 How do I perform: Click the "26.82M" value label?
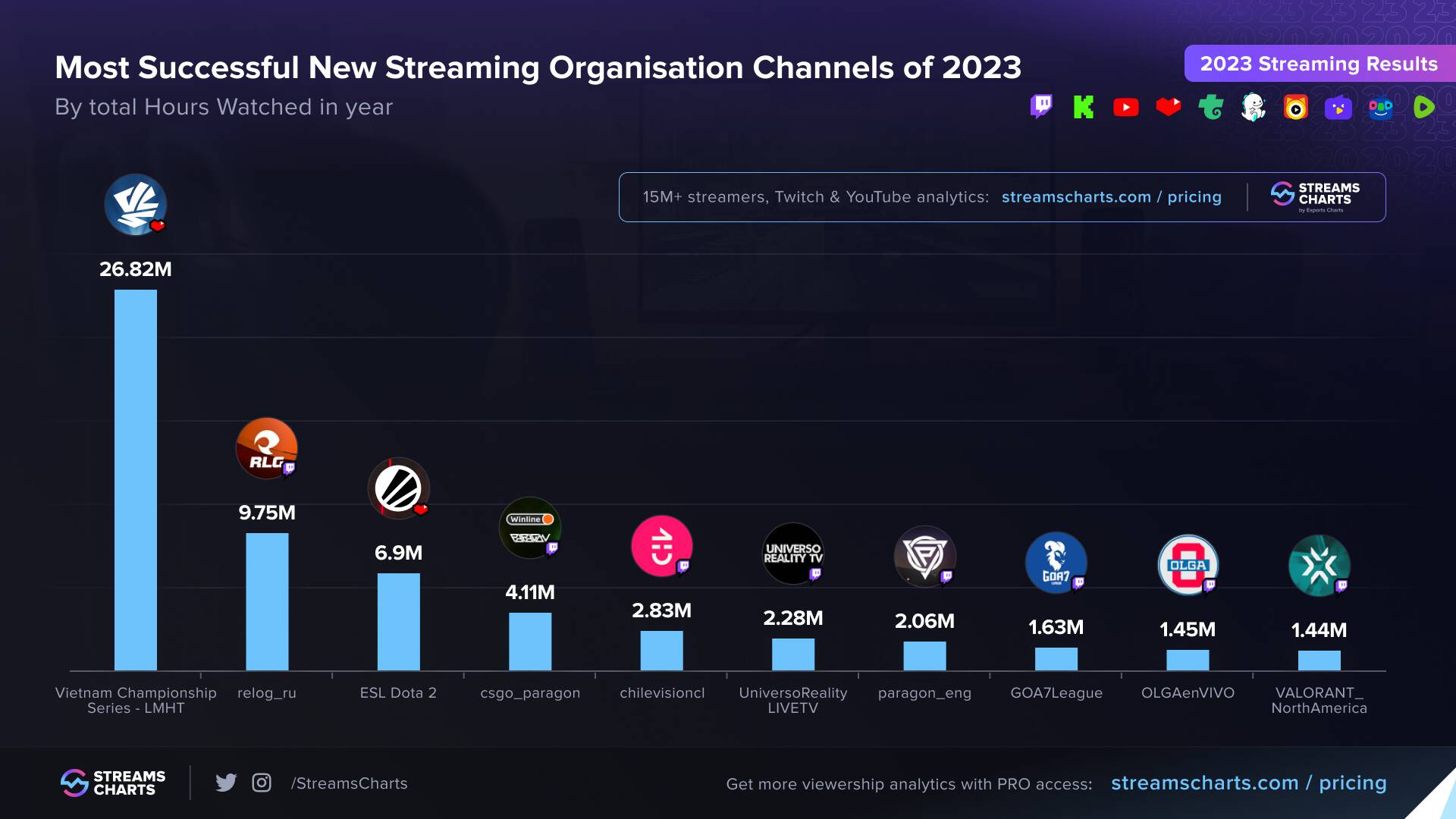[x=136, y=269]
